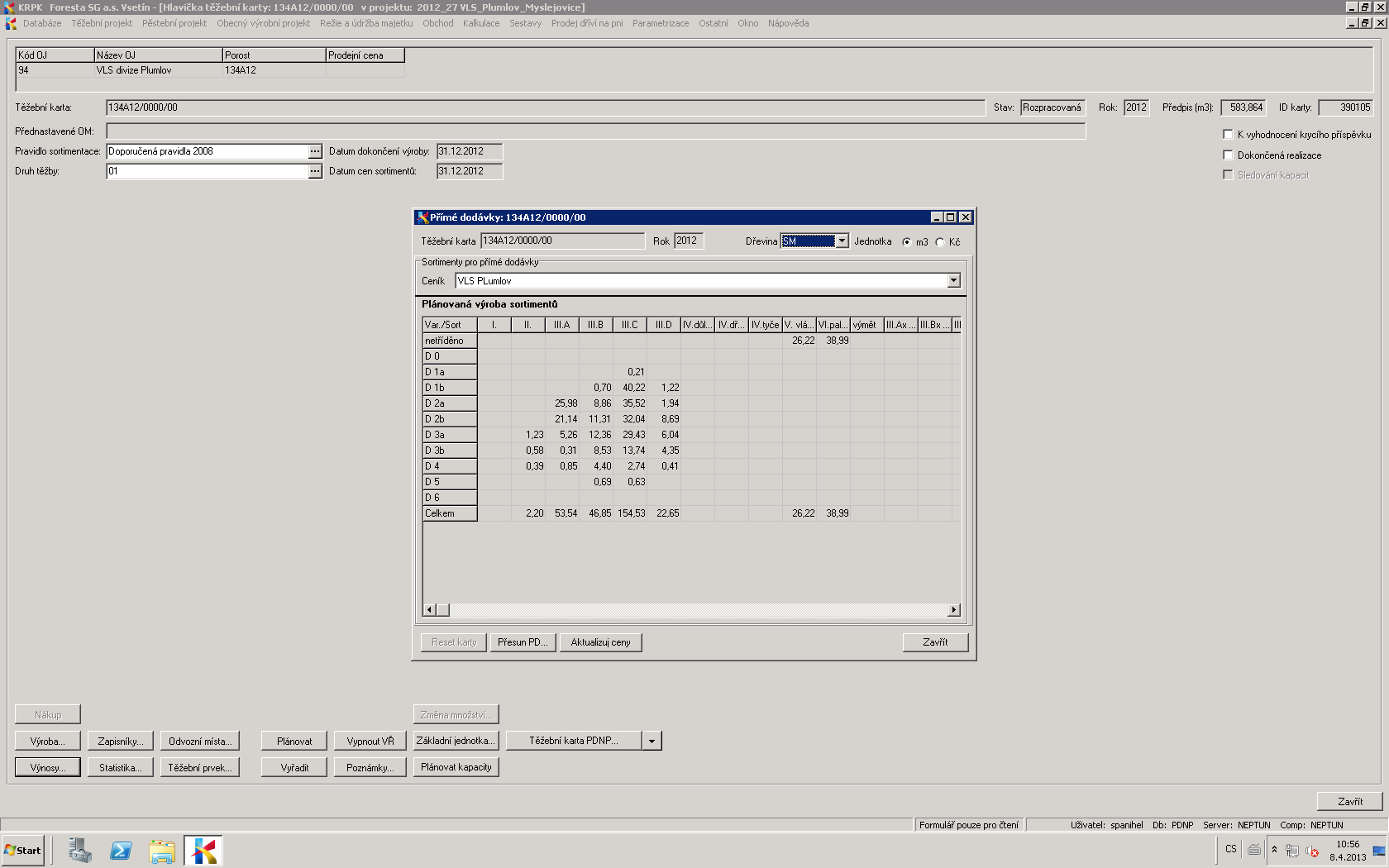Image resolution: width=1389 pixels, height=868 pixels.
Task: Open Server Manager taskbar icon
Action: click(80, 850)
